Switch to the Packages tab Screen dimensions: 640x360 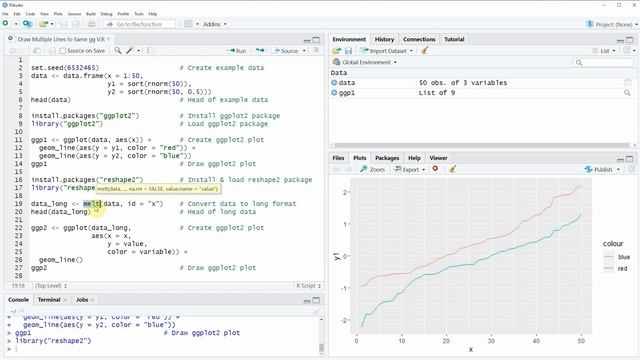(x=387, y=158)
